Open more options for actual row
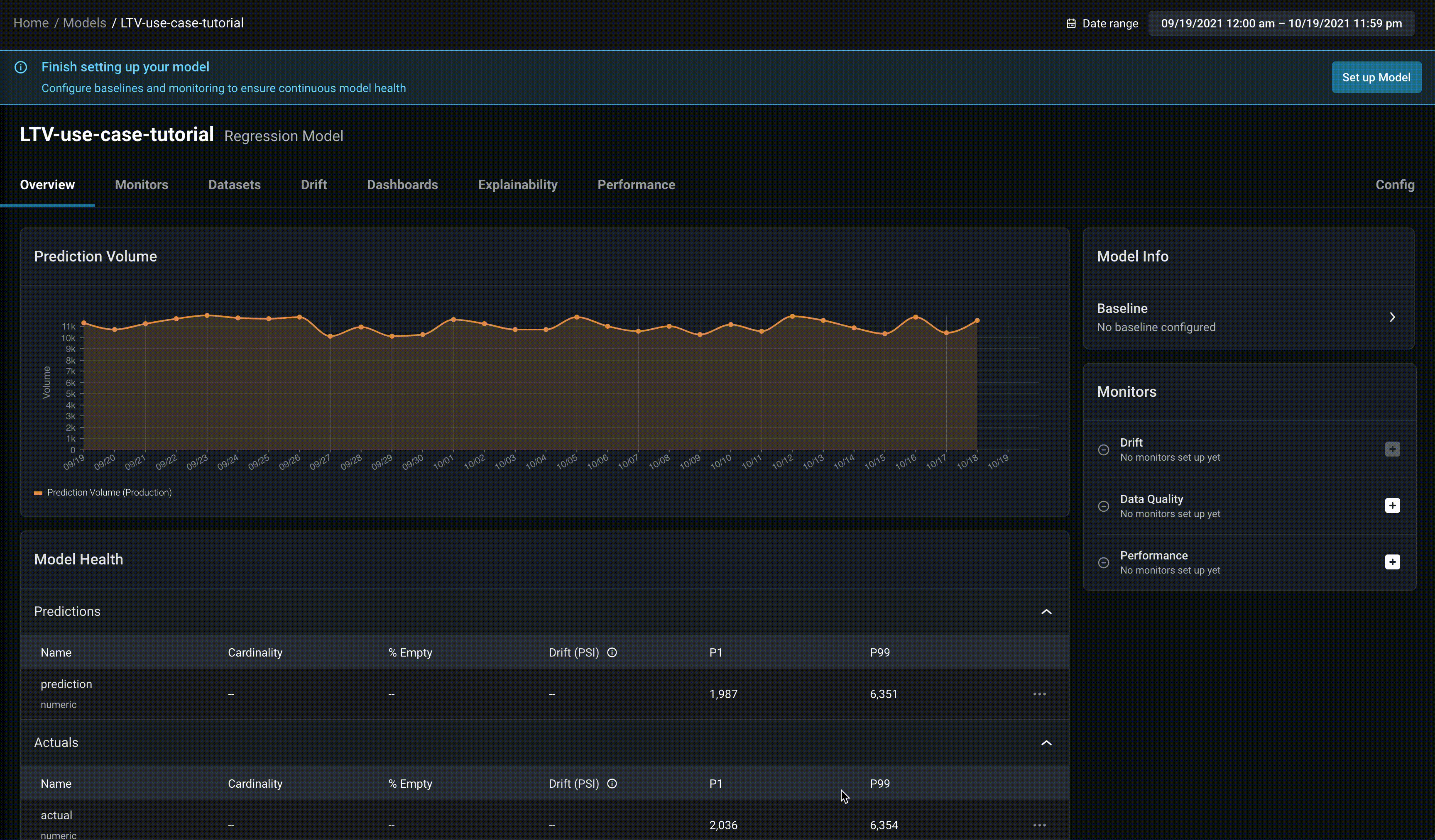The image size is (1435, 840). tap(1039, 825)
